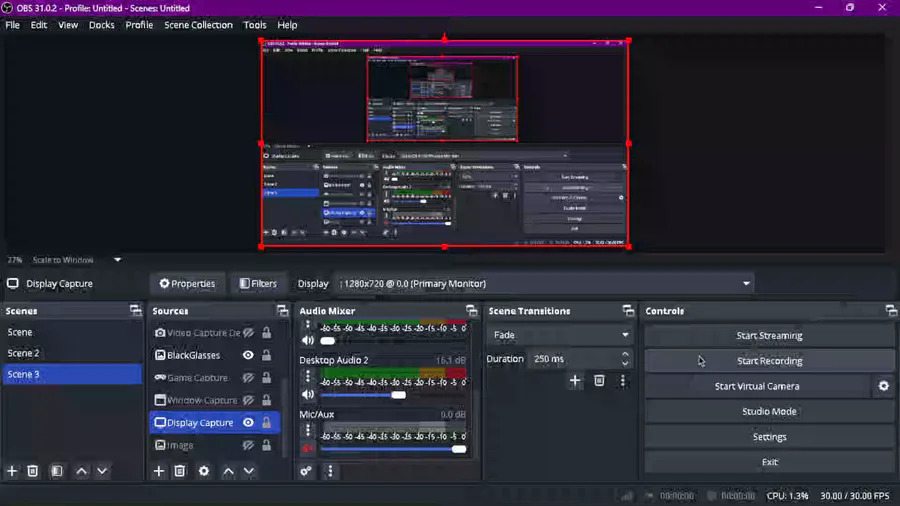Viewport: 900px width, 506px height.
Task: Open advanced audio properties gears icon
Action: (x=306, y=471)
